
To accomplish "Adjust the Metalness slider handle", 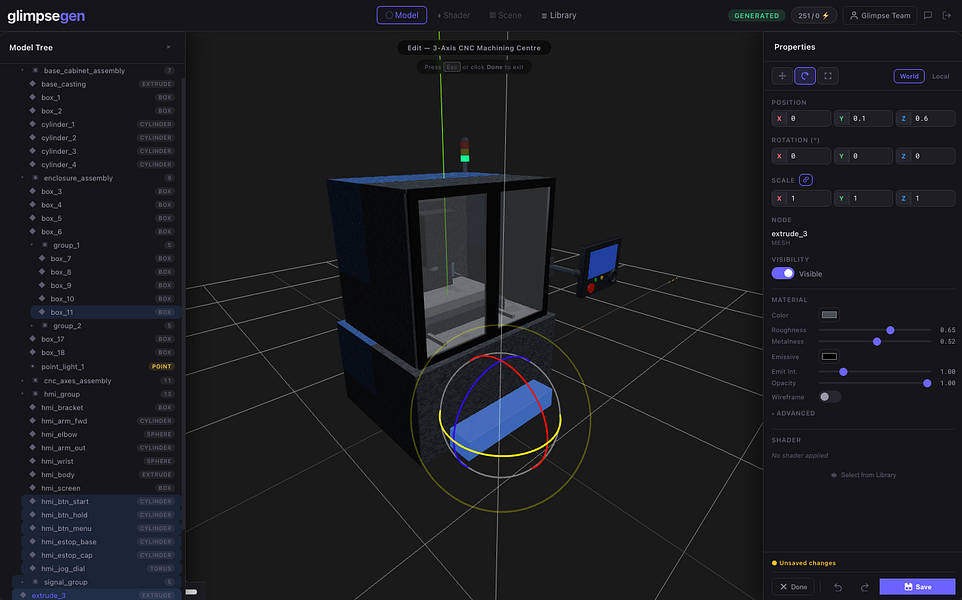I will coord(877,342).
